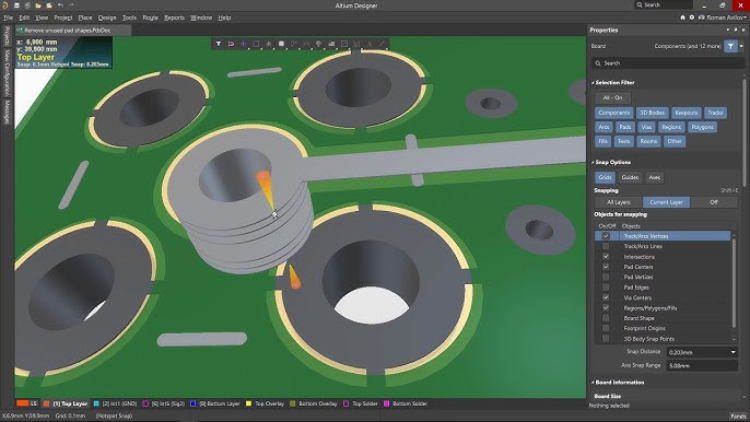Click the place via pin icon in the active bar
750x422 pixels.
click(319, 44)
